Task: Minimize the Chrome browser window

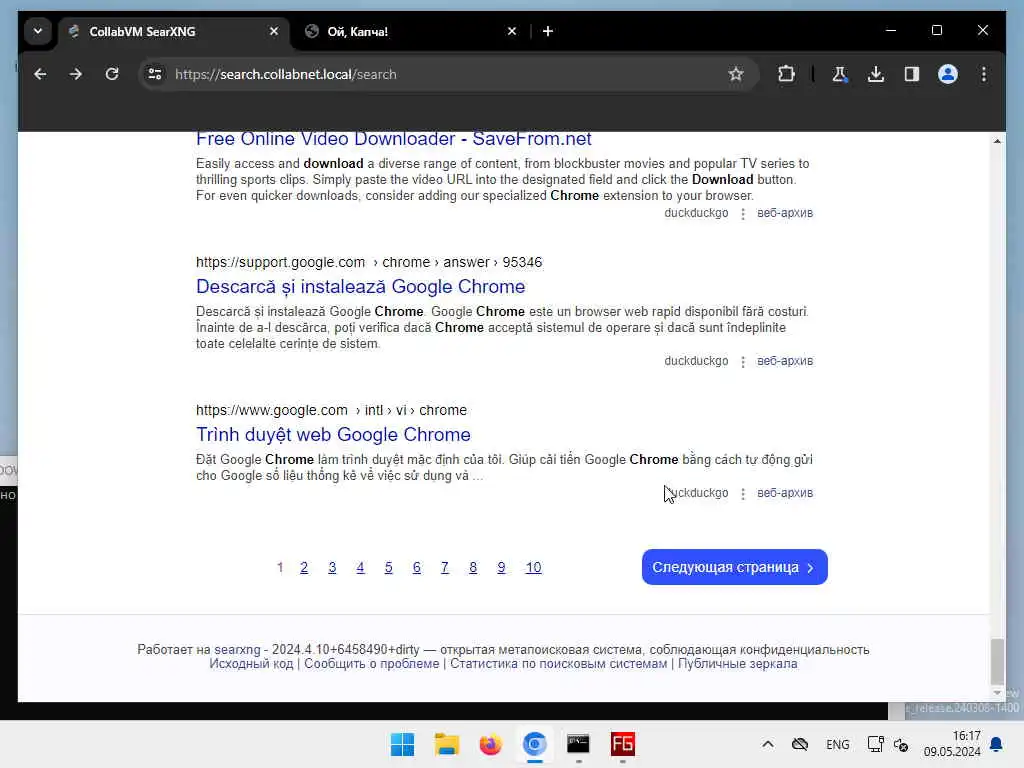Action: pyautogui.click(x=891, y=31)
